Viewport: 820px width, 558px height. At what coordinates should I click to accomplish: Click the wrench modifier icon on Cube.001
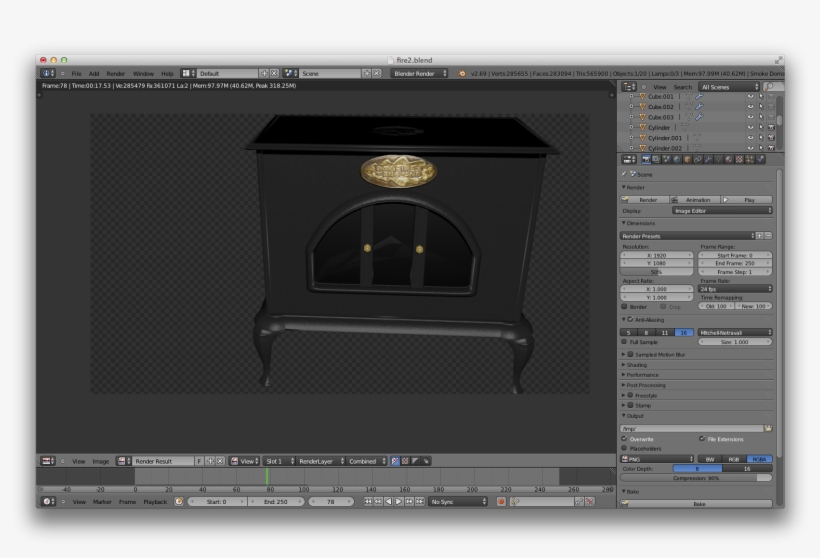[699, 97]
